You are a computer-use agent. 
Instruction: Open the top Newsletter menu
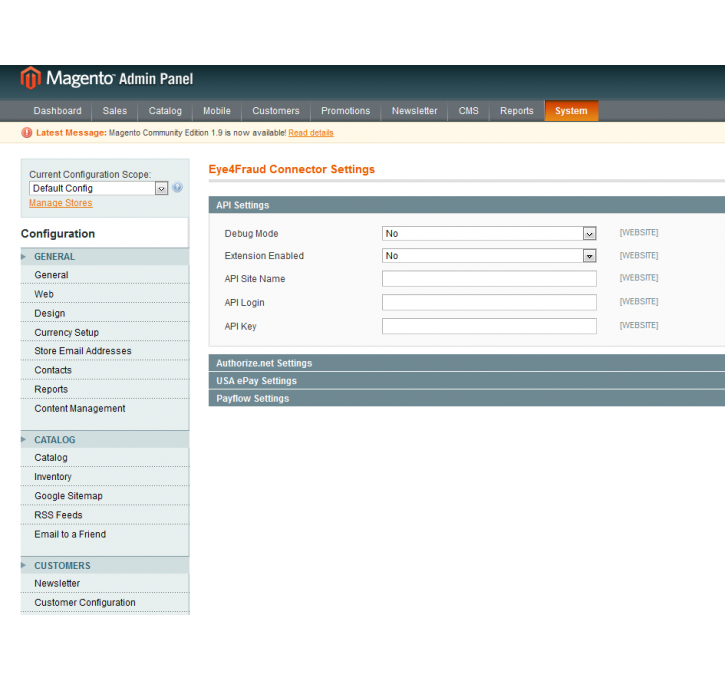(x=414, y=111)
